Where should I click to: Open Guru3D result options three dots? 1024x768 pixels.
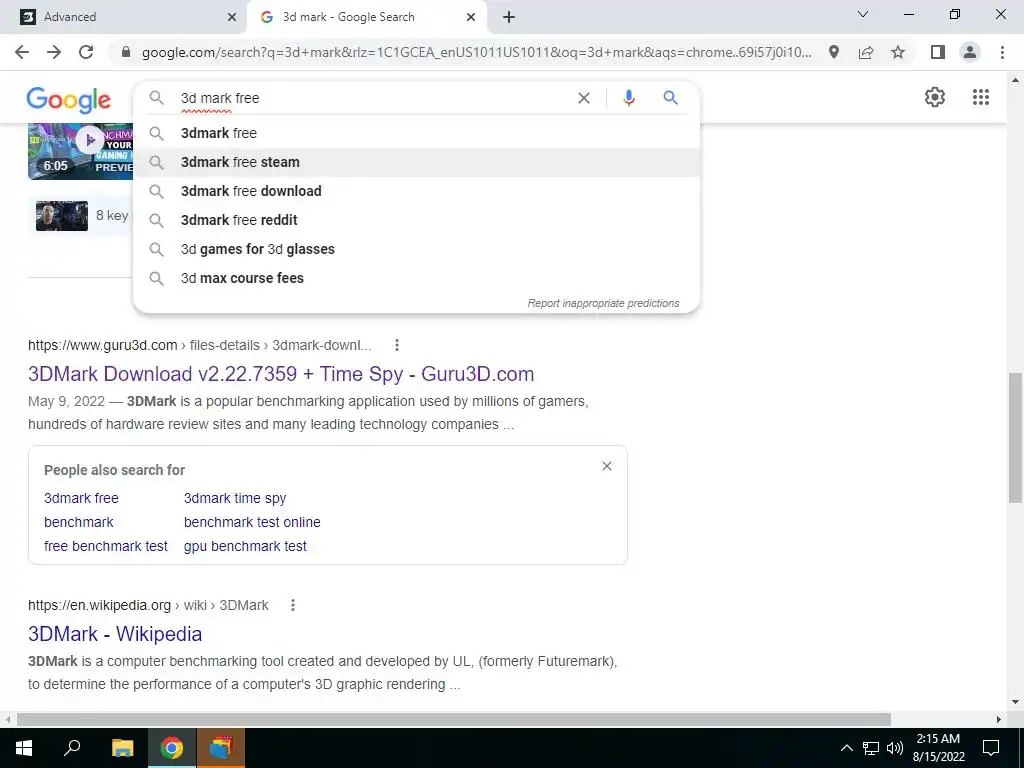pos(396,345)
